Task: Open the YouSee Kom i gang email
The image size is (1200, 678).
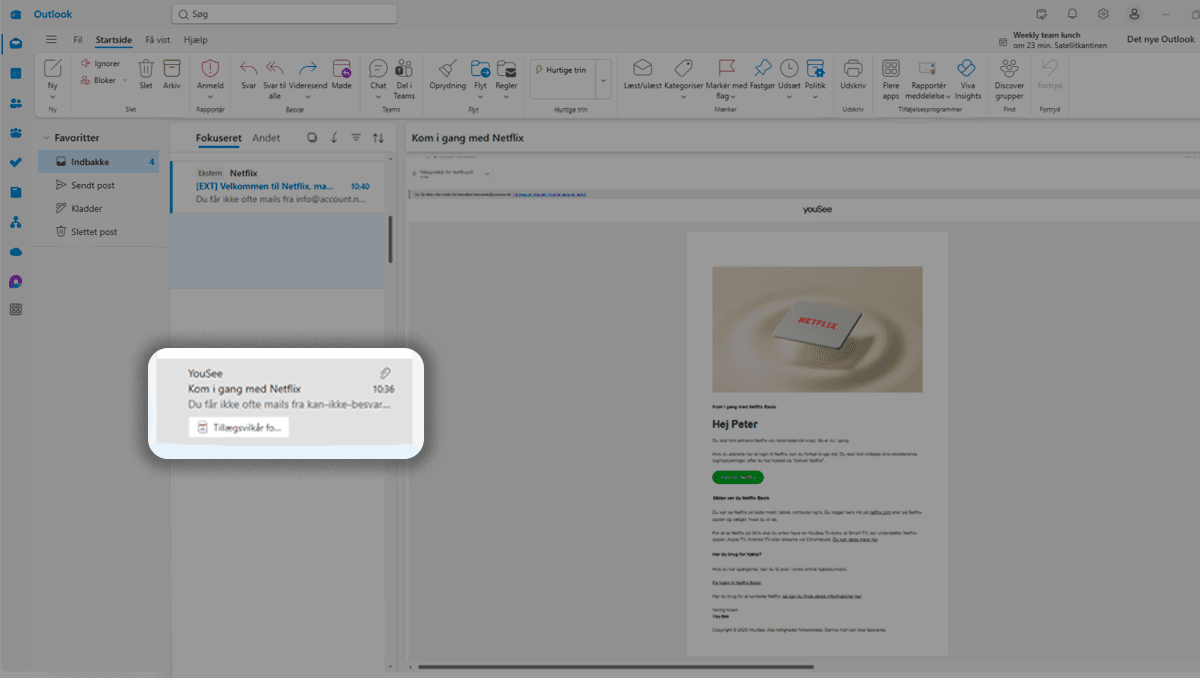Action: pos(285,403)
